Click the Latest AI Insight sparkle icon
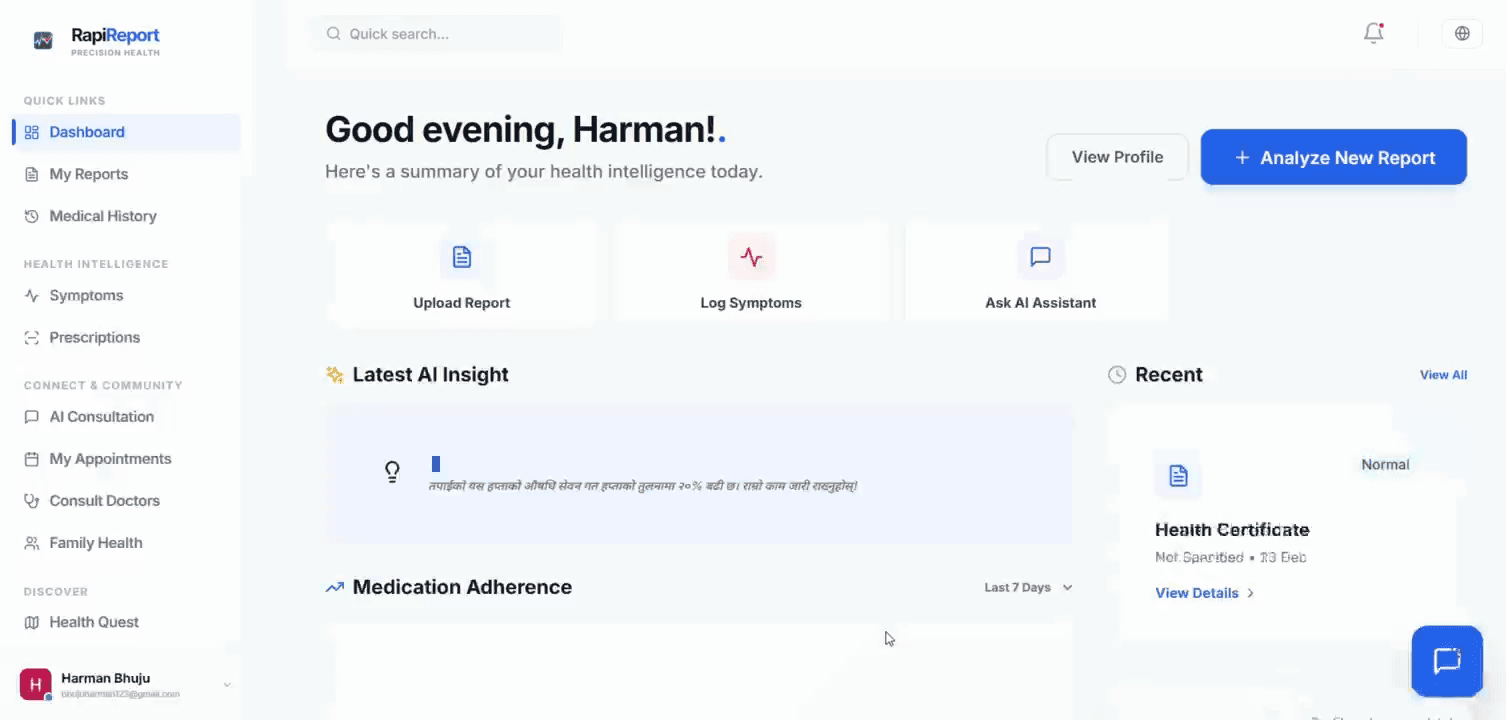The width and height of the screenshot is (1506, 720). [335, 375]
